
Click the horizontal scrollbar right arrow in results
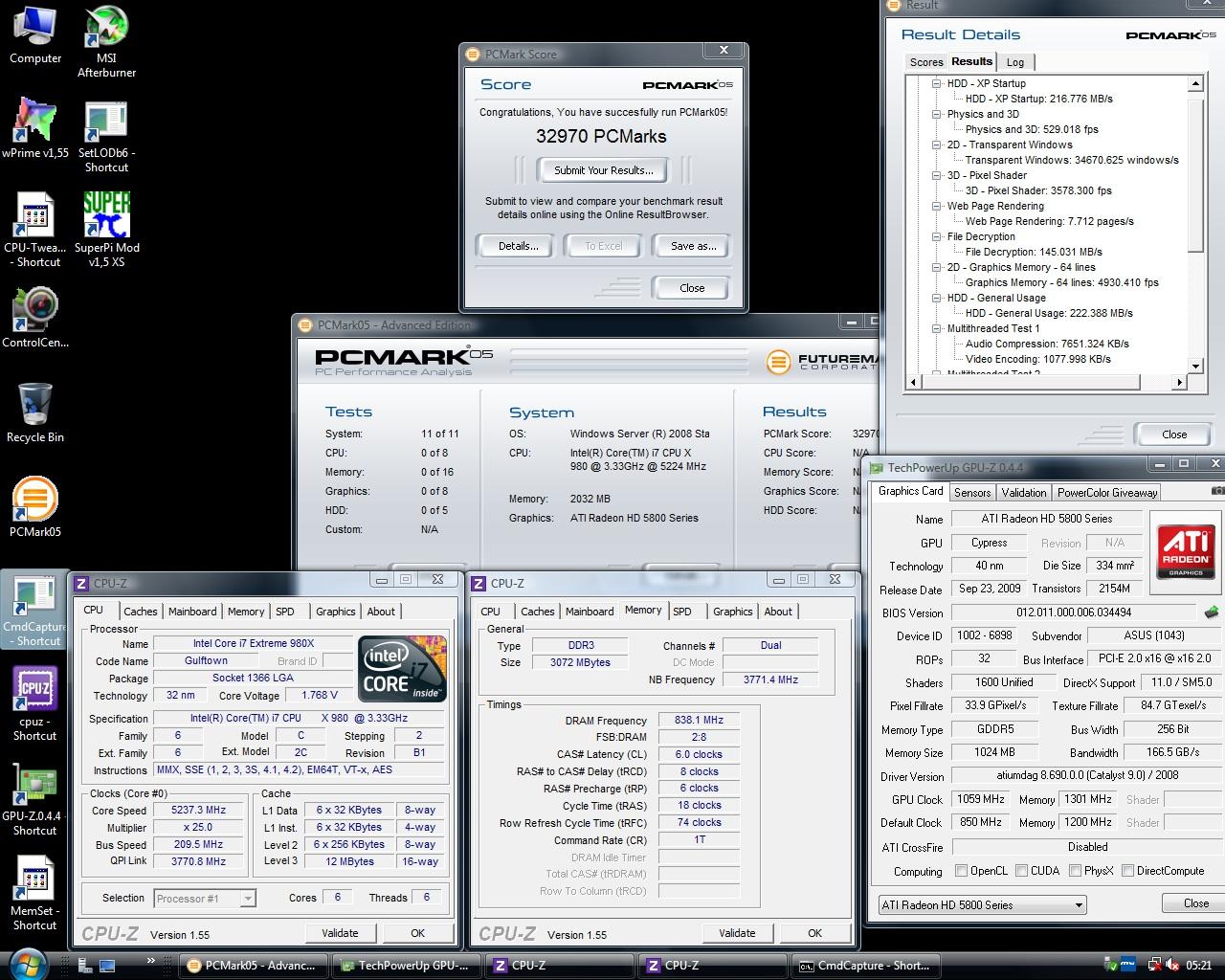point(1179,382)
